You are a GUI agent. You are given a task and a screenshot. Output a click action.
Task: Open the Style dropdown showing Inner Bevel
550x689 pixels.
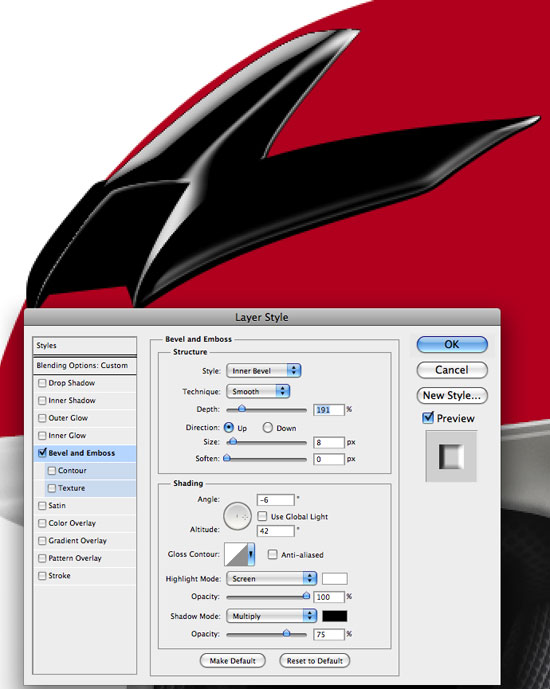click(x=264, y=370)
